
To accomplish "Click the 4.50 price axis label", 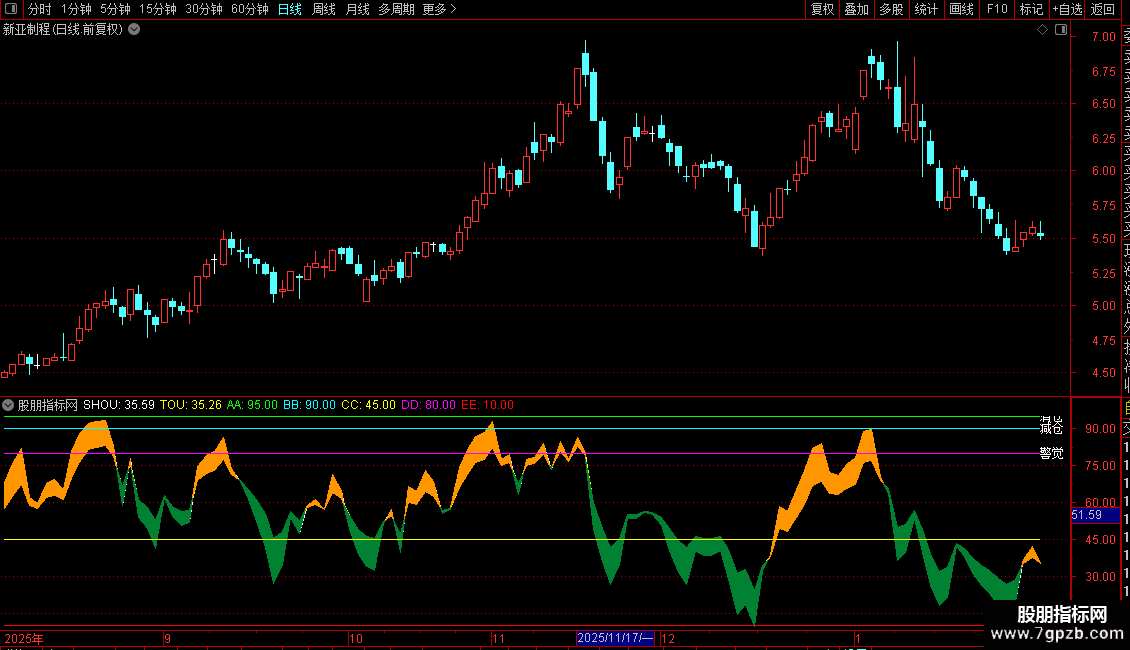I will (1103, 373).
